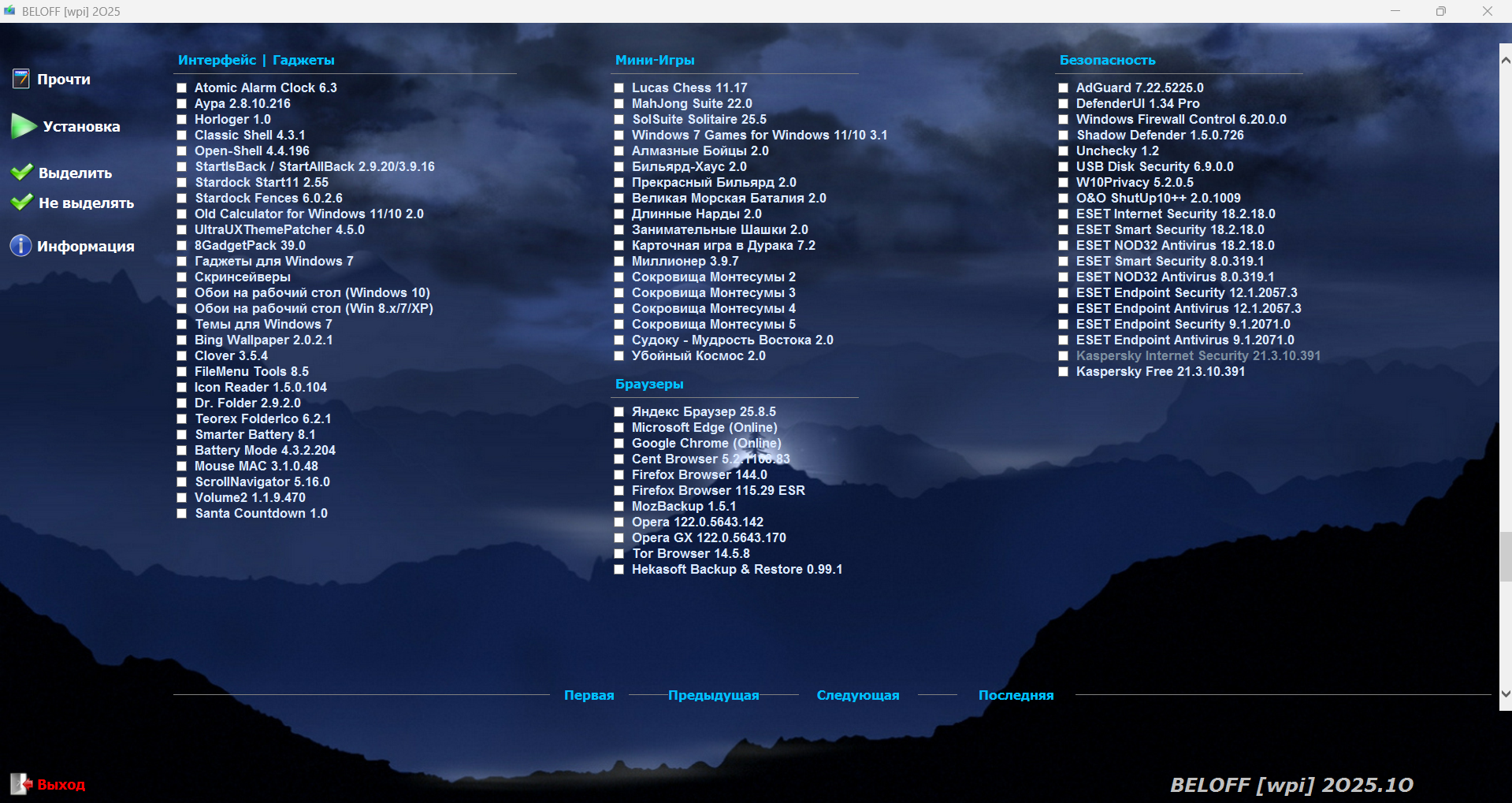Screen dimensions: 1512x803
Task: Tick the Tor Browser 14.5.8 checkbox
Action: click(619, 554)
